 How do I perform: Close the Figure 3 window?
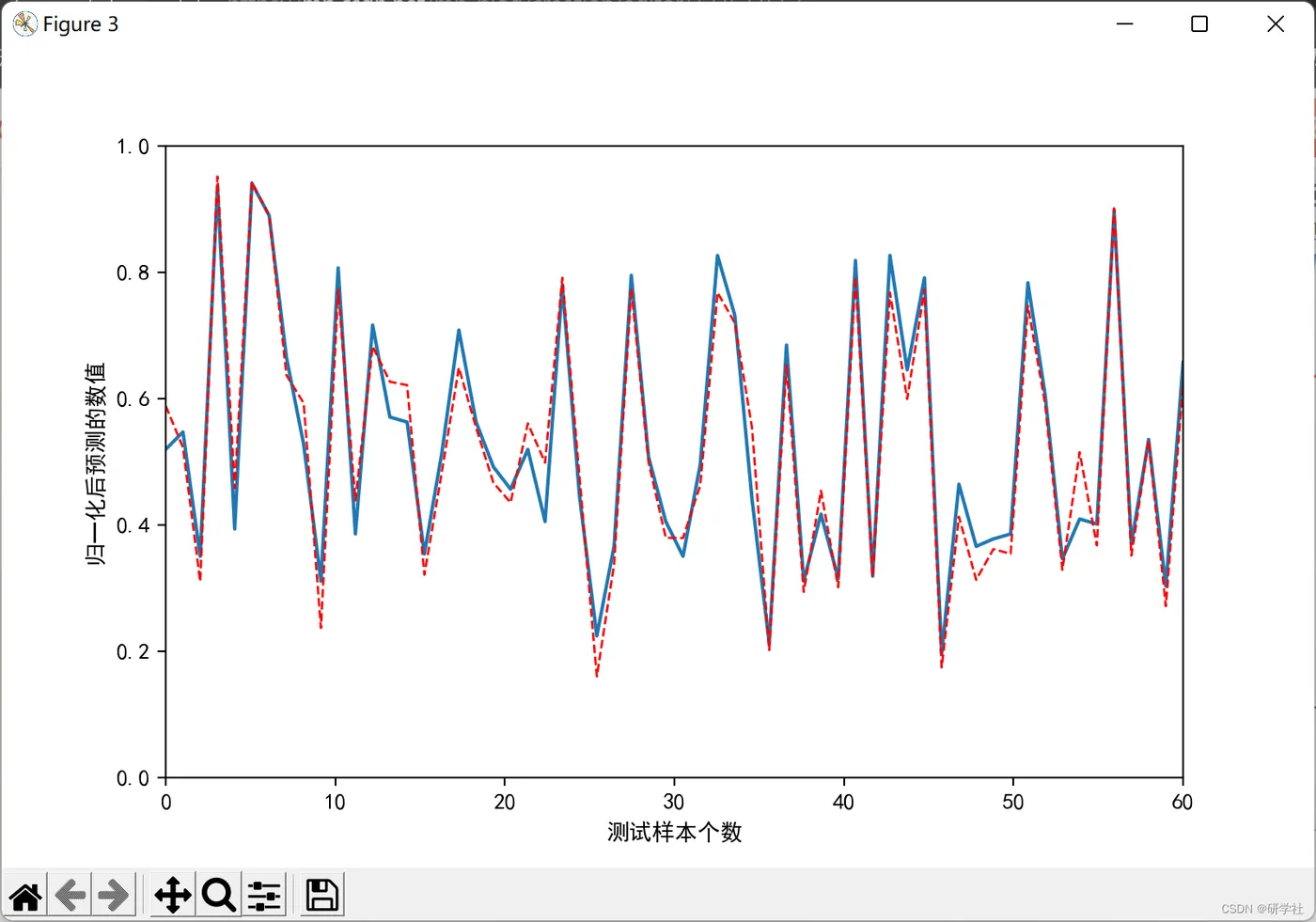click(x=1276, y=23)
